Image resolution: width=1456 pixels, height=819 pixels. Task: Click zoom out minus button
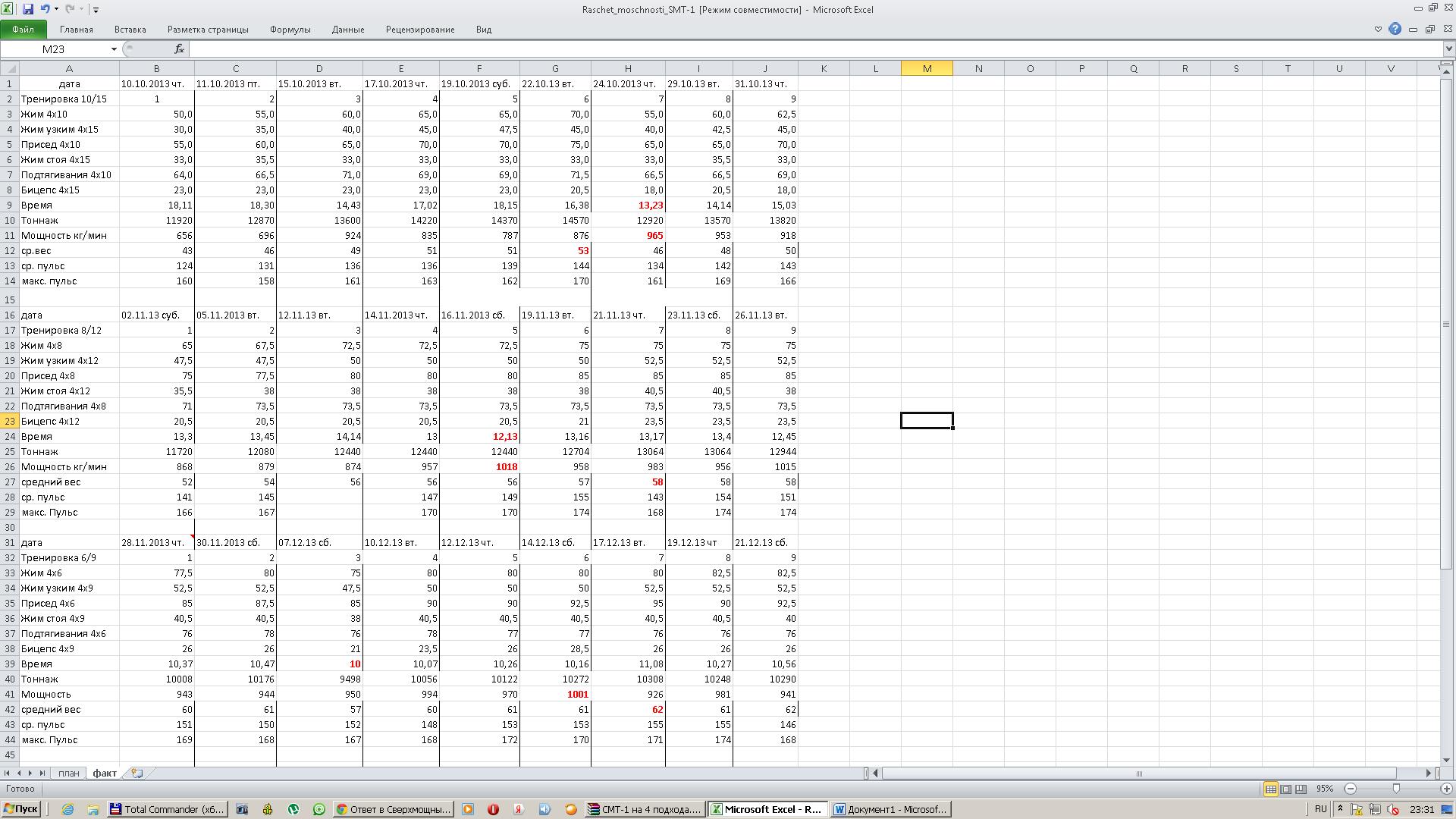tap(1351, 789)
